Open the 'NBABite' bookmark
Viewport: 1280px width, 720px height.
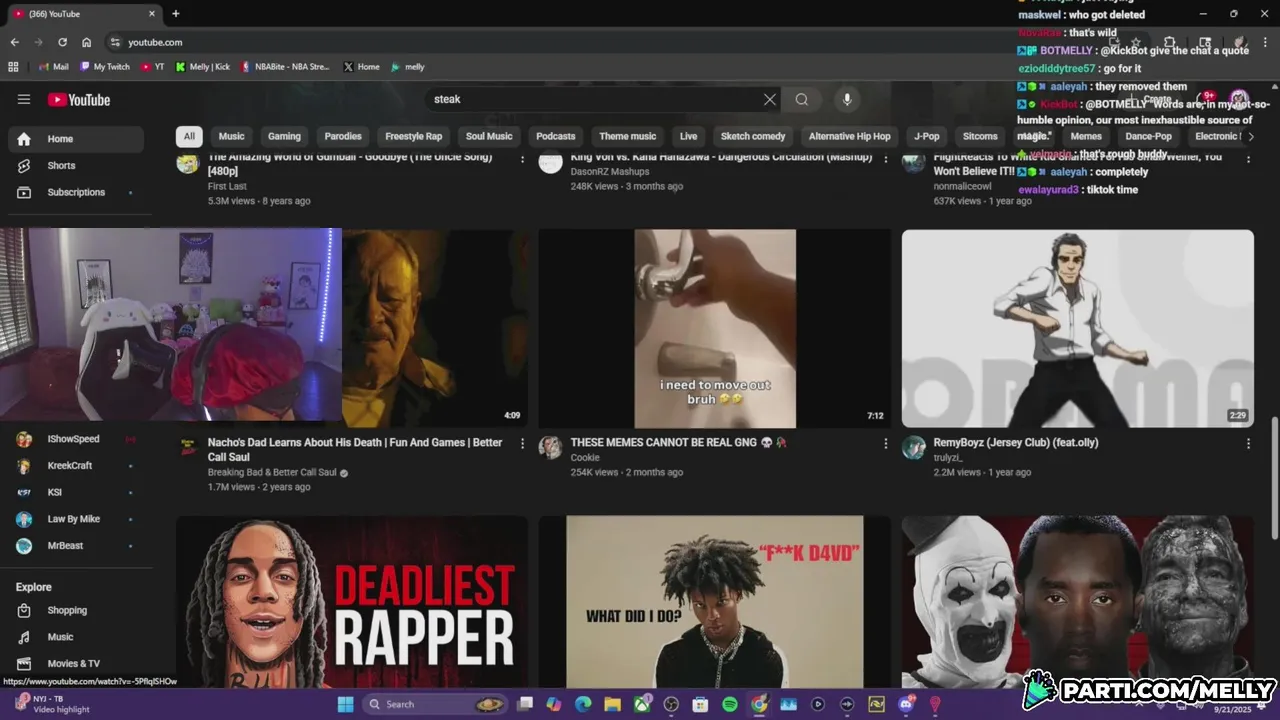(x=285, y=67)
